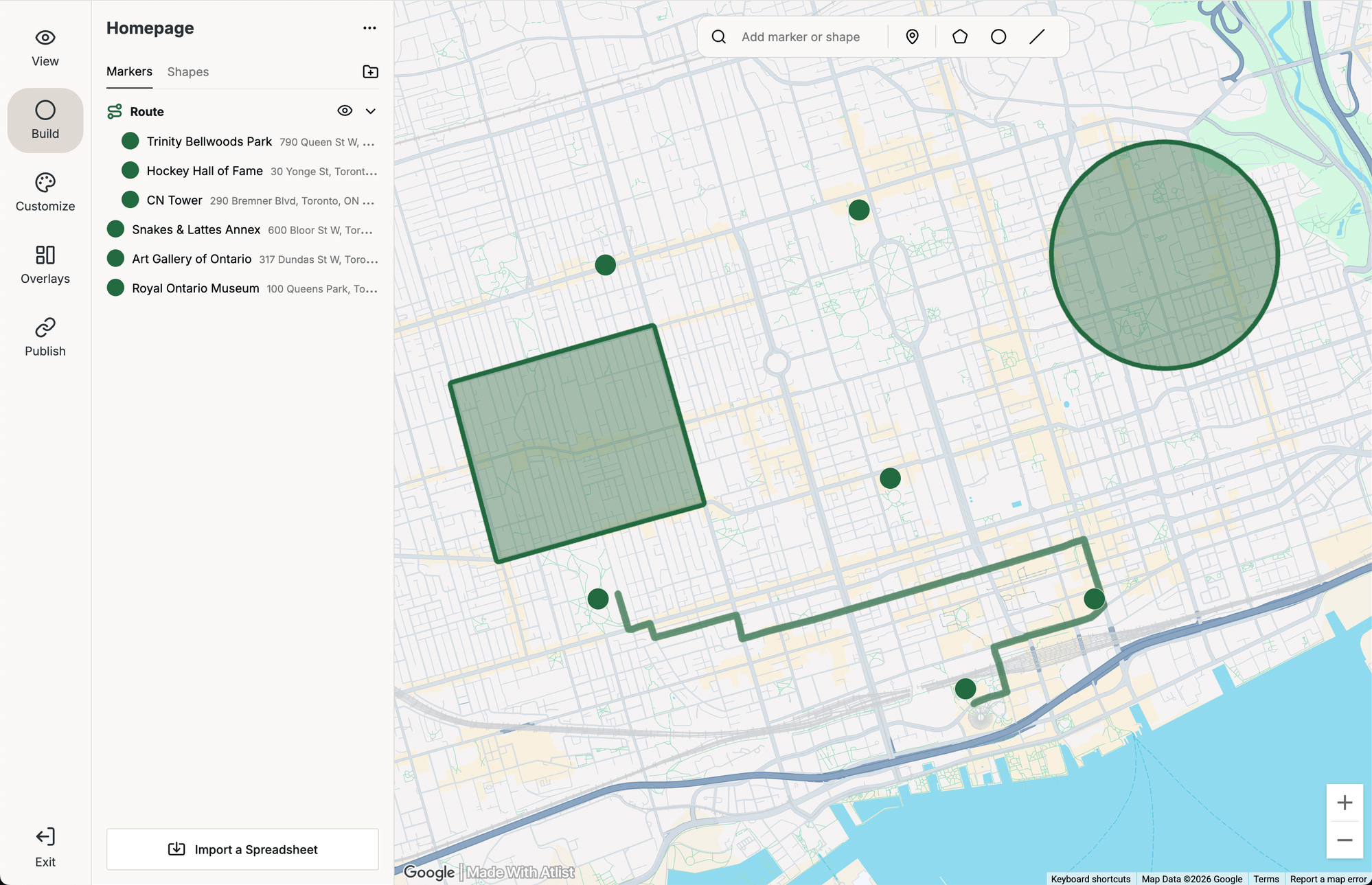
Task: Click the Art Gallery of Ontario map marker
Action: click(x=890, y=479)
